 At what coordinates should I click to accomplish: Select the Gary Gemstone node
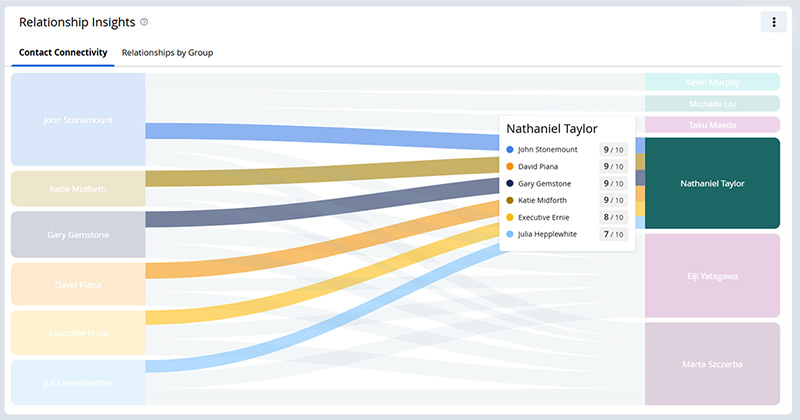pyautogui.click(x=78, y=235)
